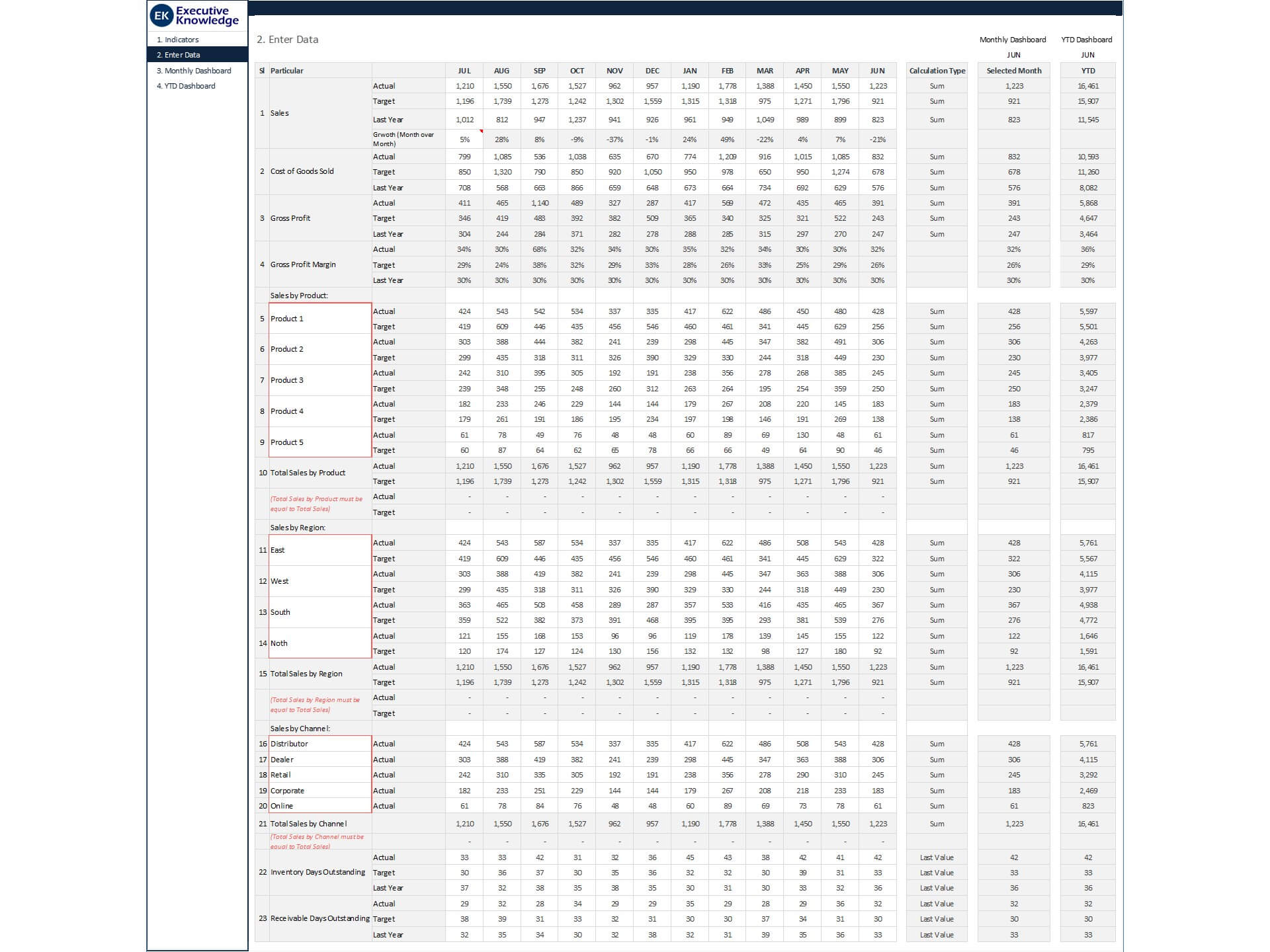Navigate to 4. YTD Dashboard
The width and height of the screenshot is (1270, 952).
point(186,86)
